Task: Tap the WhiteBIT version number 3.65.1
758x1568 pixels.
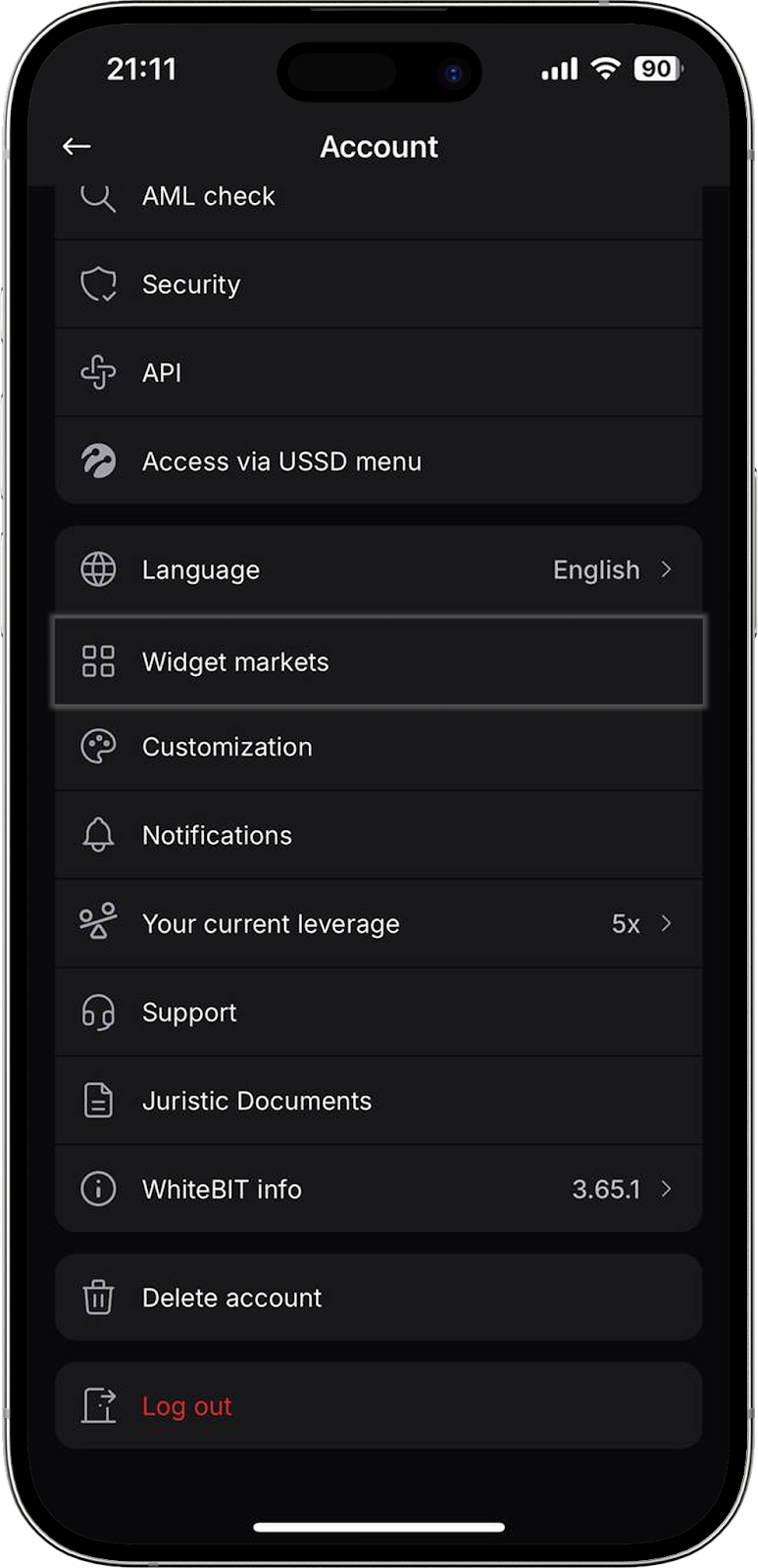Action: click(x=606, y=1189)
